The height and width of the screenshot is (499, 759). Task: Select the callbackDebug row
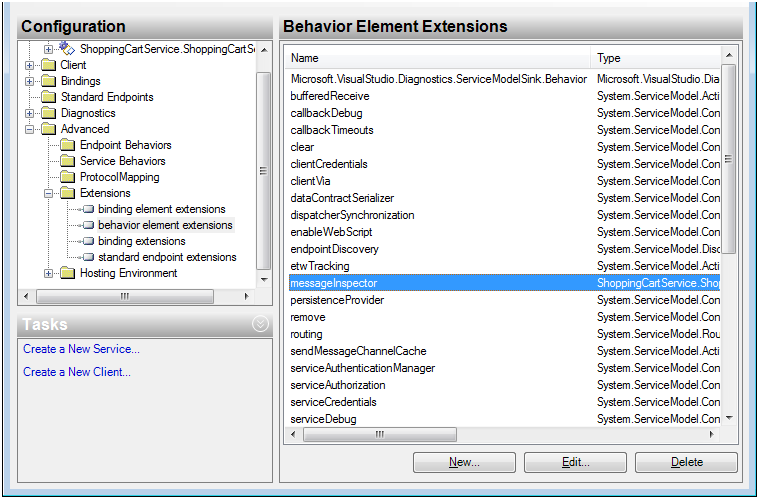(504, 113)
